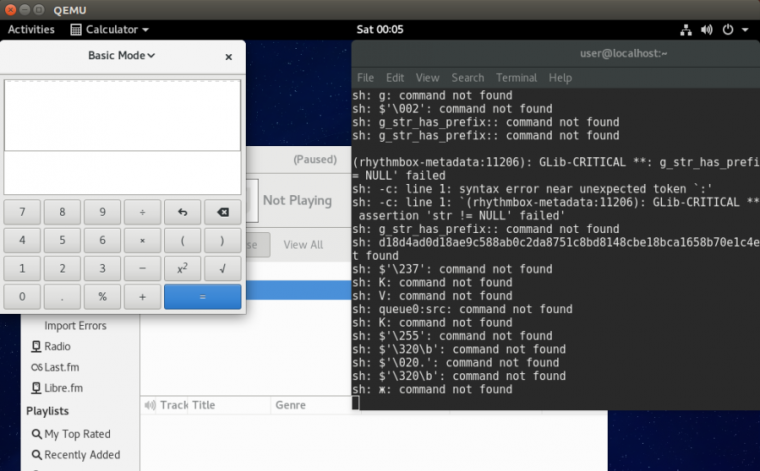This screenshot has height=471, width=760.
Task: Open Activities overview
Action: point(31,30)
